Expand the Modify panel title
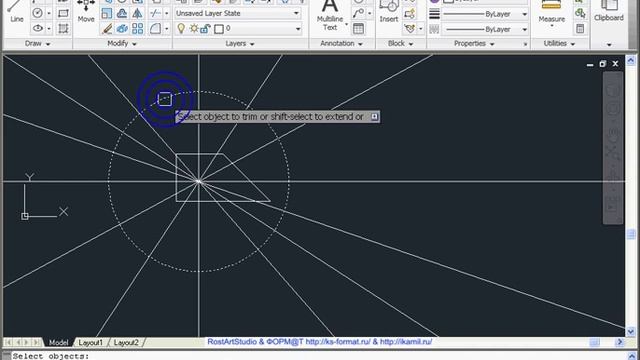This screenshot has height=360, width=640. [x=122, y=43]
